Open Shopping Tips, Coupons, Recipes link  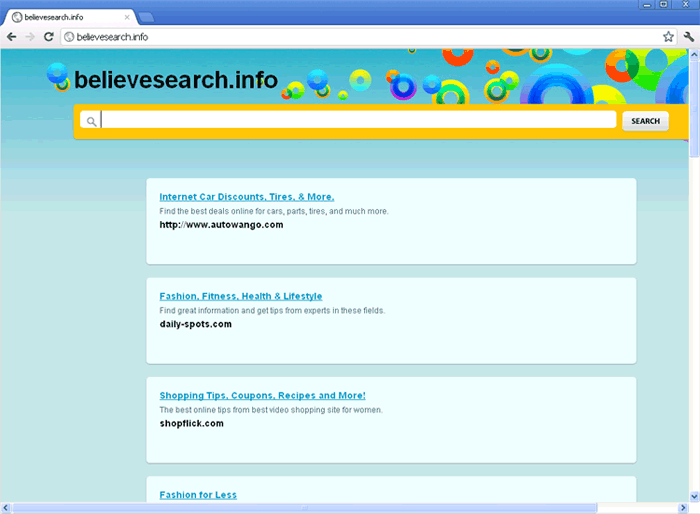pos(262,395)
